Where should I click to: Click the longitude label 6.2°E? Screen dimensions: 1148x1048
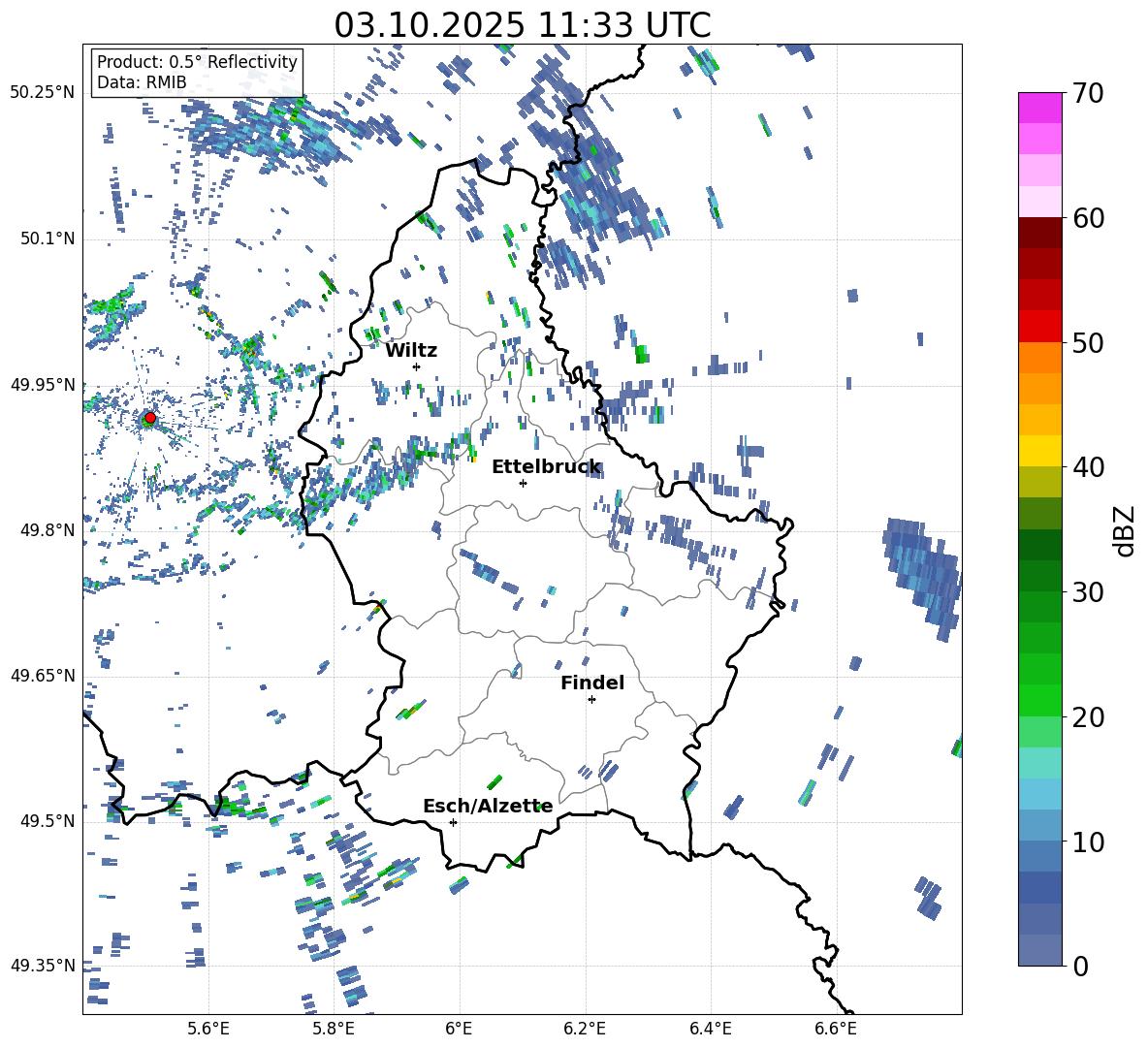(585, 1029)
